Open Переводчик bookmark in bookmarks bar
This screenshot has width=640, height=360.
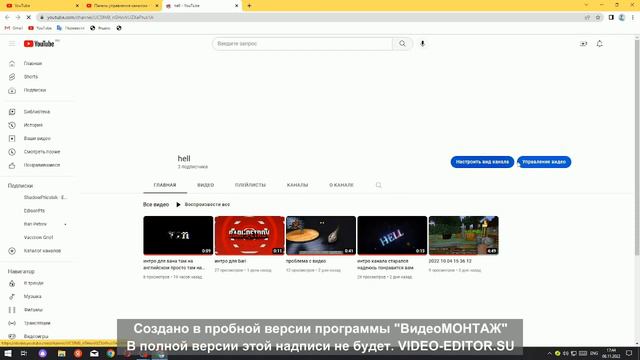71,28
